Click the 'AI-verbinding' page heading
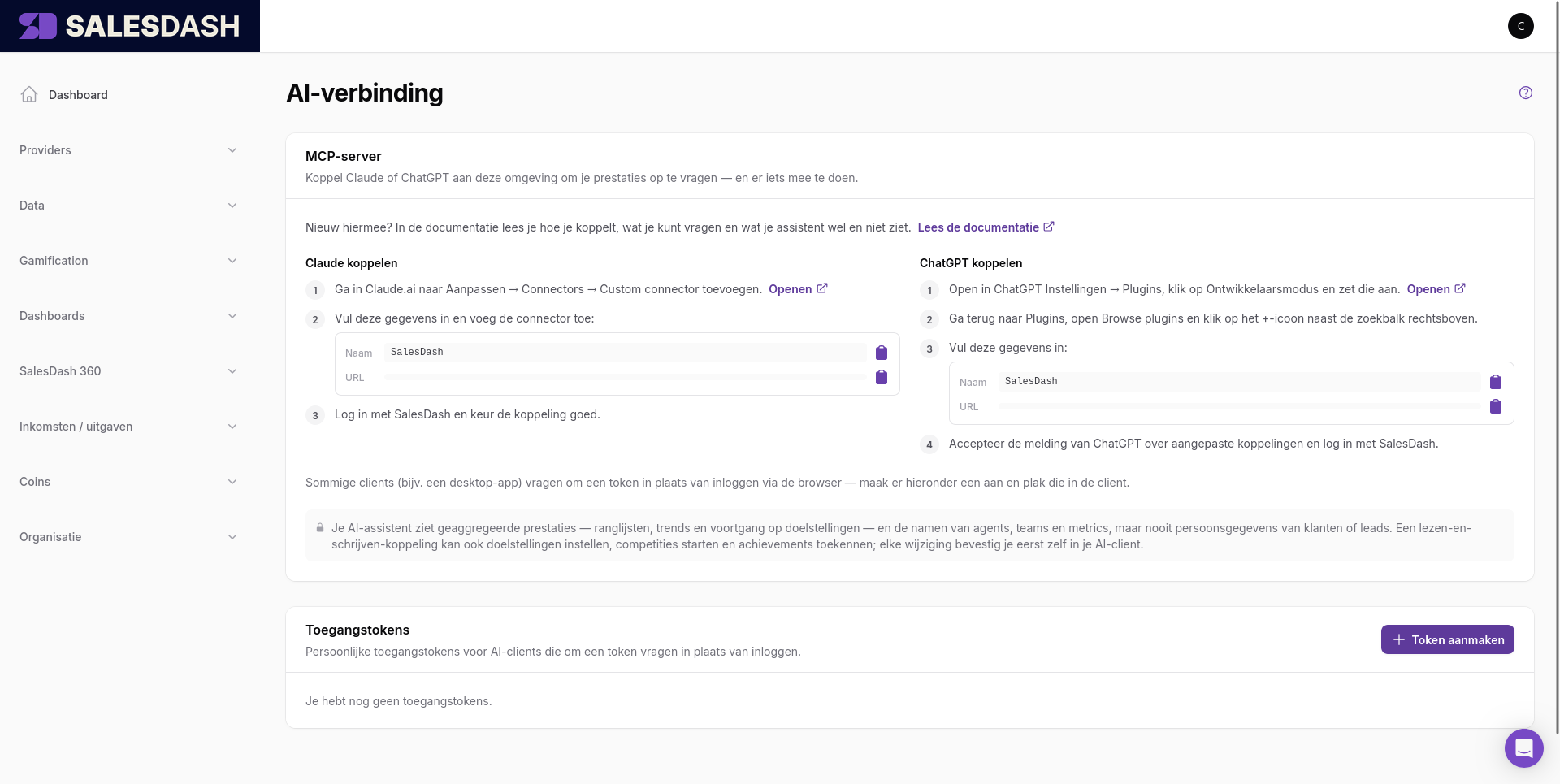This screenshot has width=1560, height=784. point(365,93)
